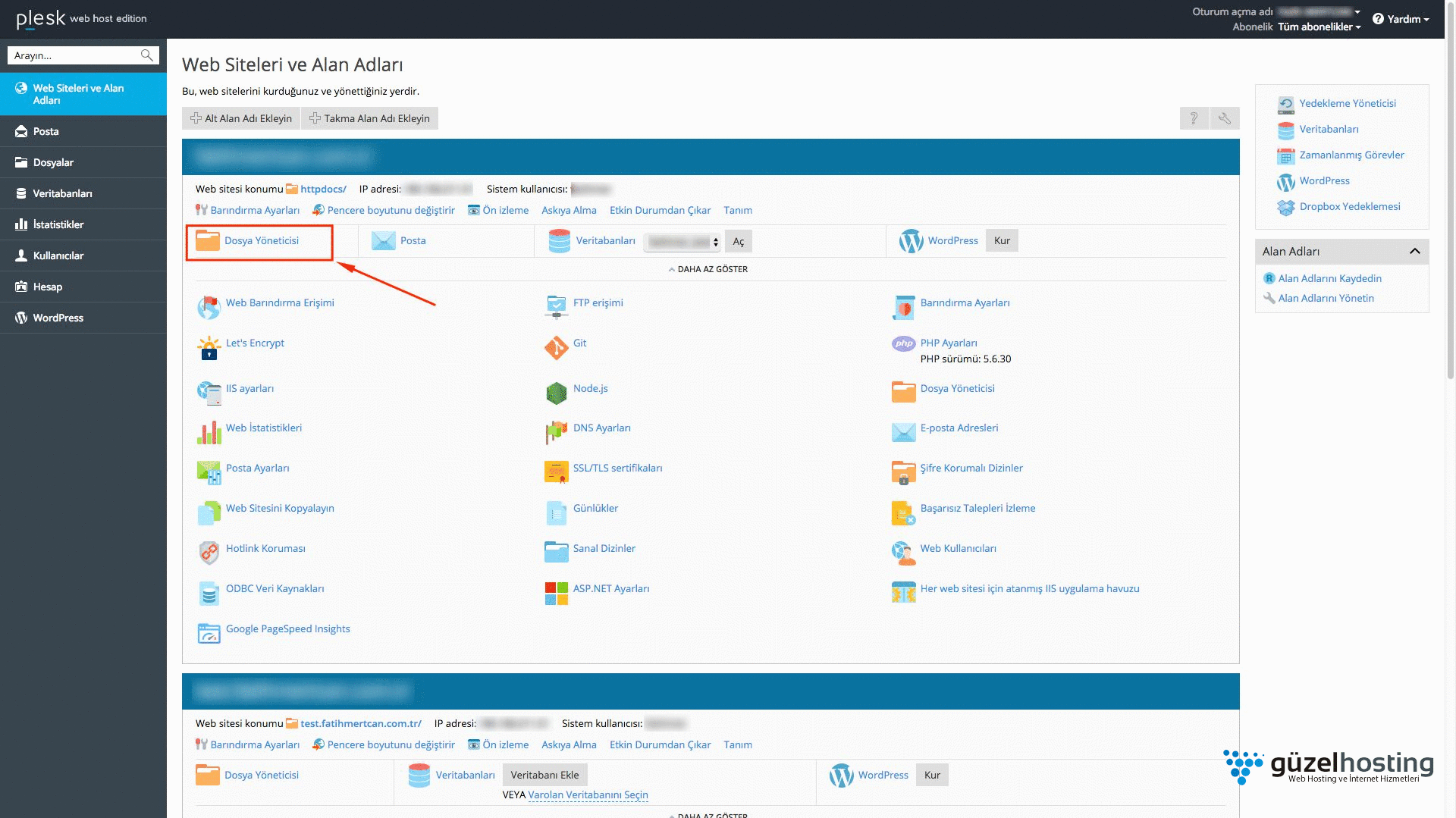Open the Tüm abonelikler dropdown

tap(1319, 27)
